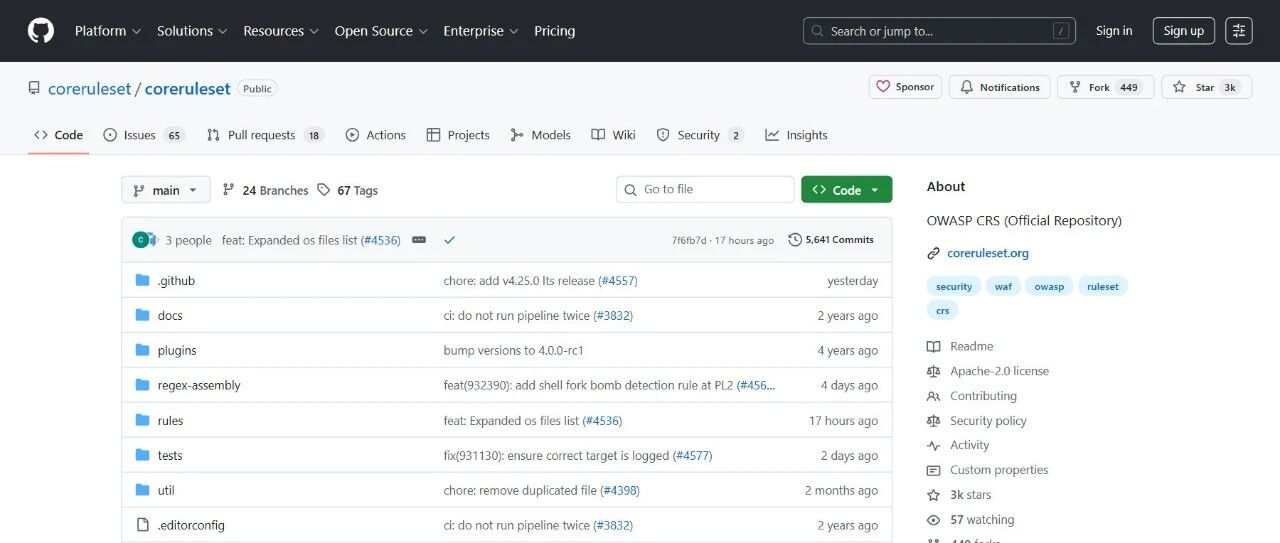Focus the Search or jump to field
The height and width of the screenshot is (543, 1280).
point(940,31)
